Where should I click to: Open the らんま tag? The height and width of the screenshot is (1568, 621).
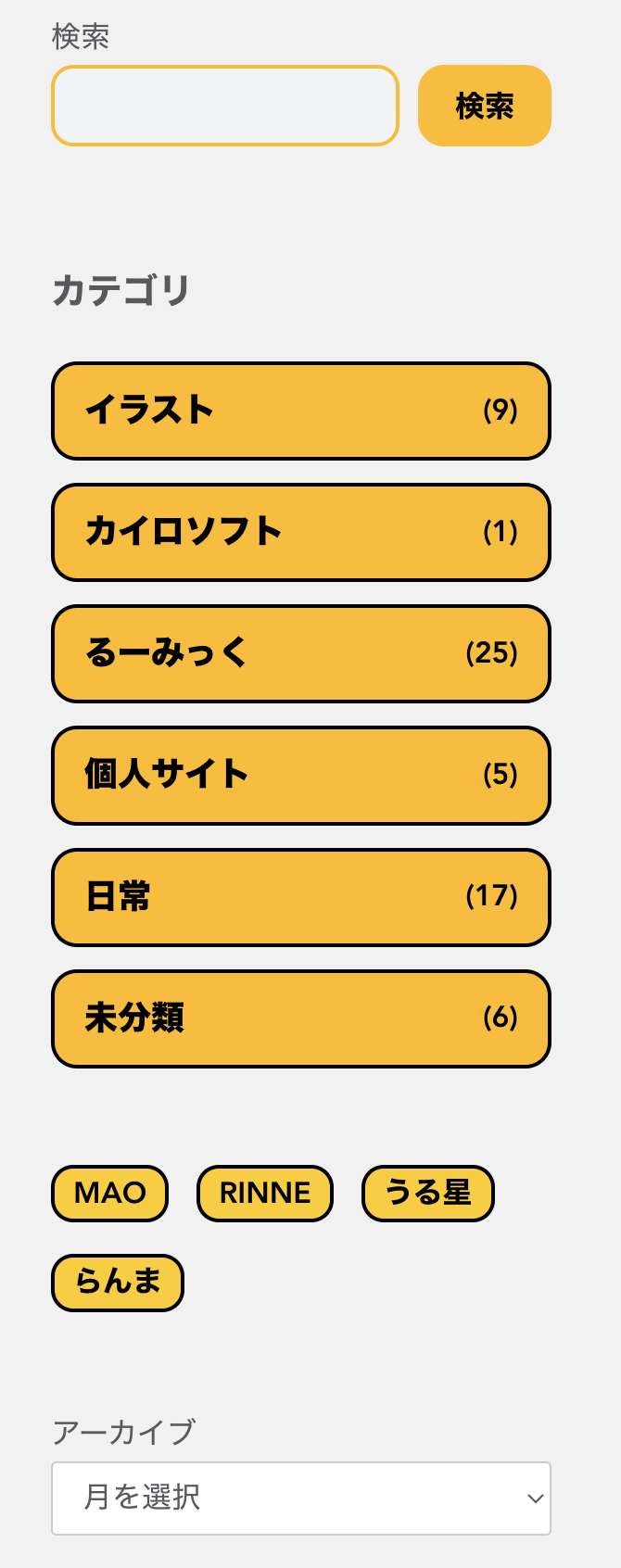point(118,1283)
